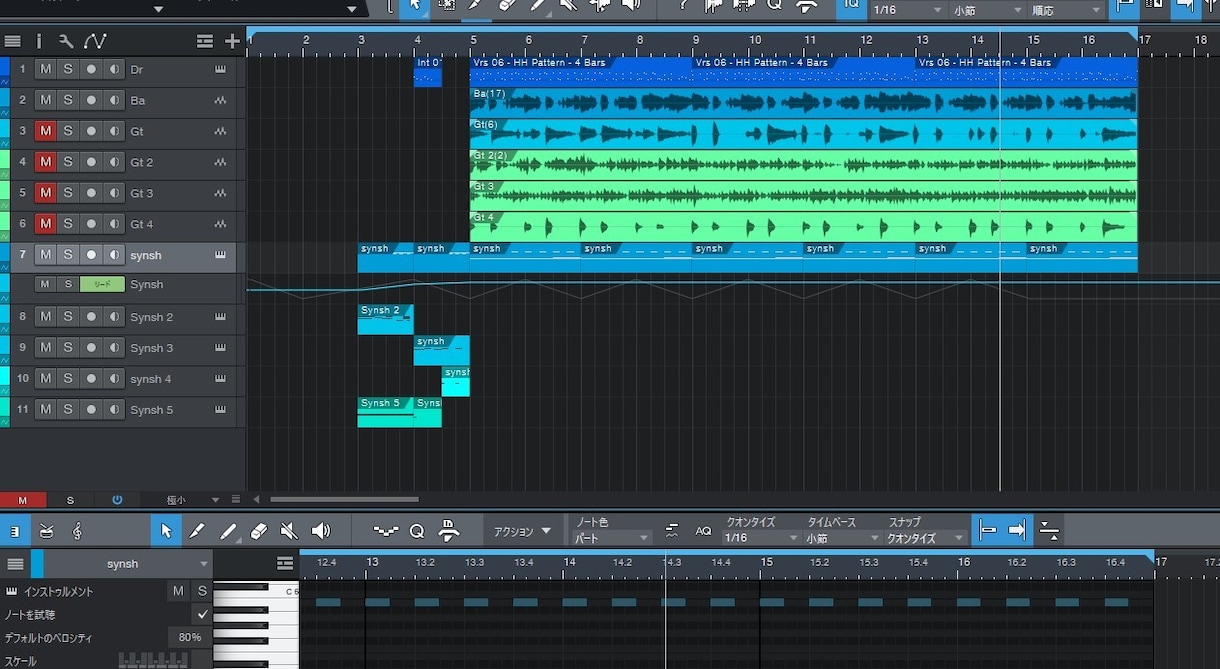This screenshot has width=1220, height=669.
Task: Open the score view treble clef icon
Action: [77, 531]
